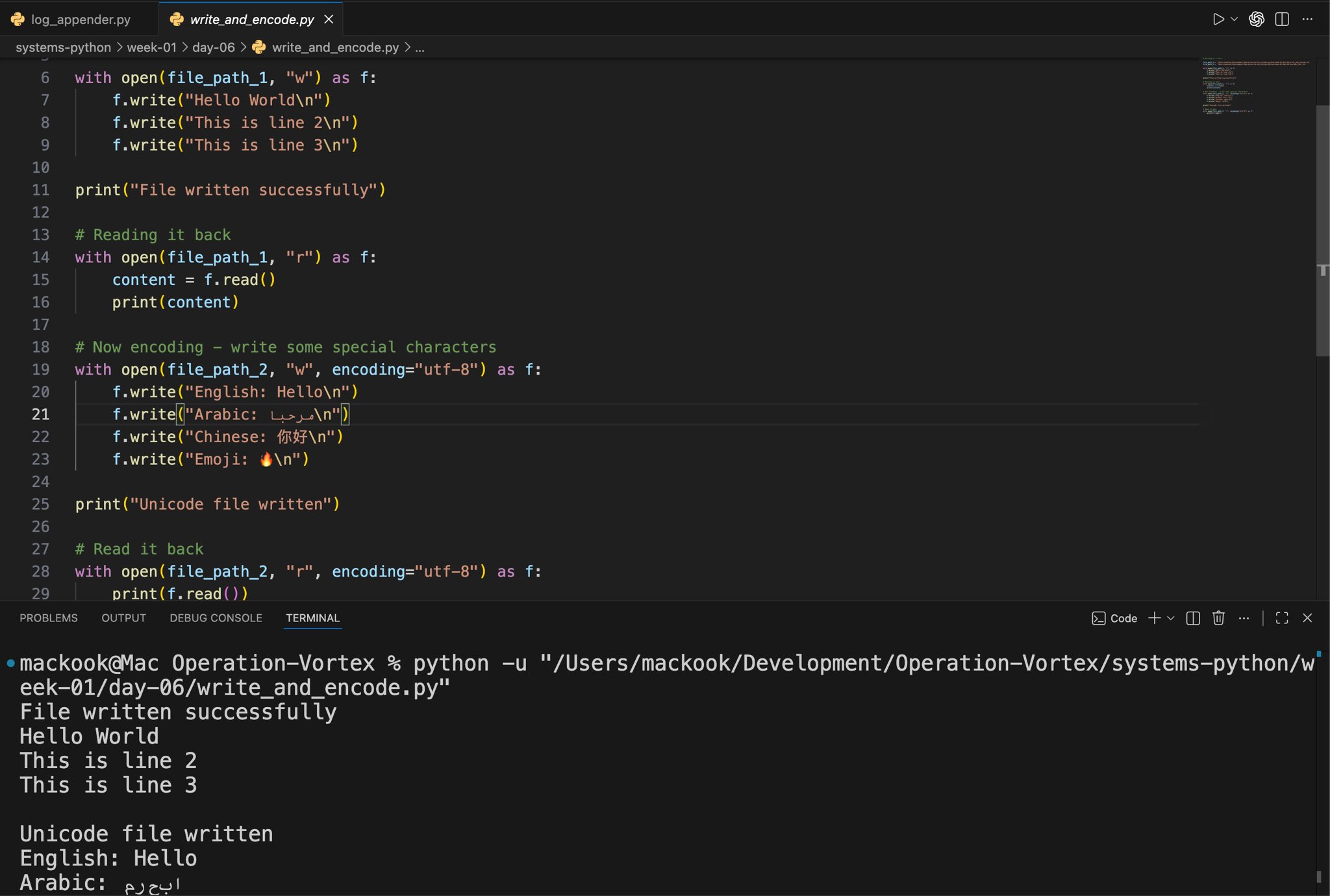Open the PROBLEMS panel tab
The image size is (1330, 896).
click(x=49, y=618)
